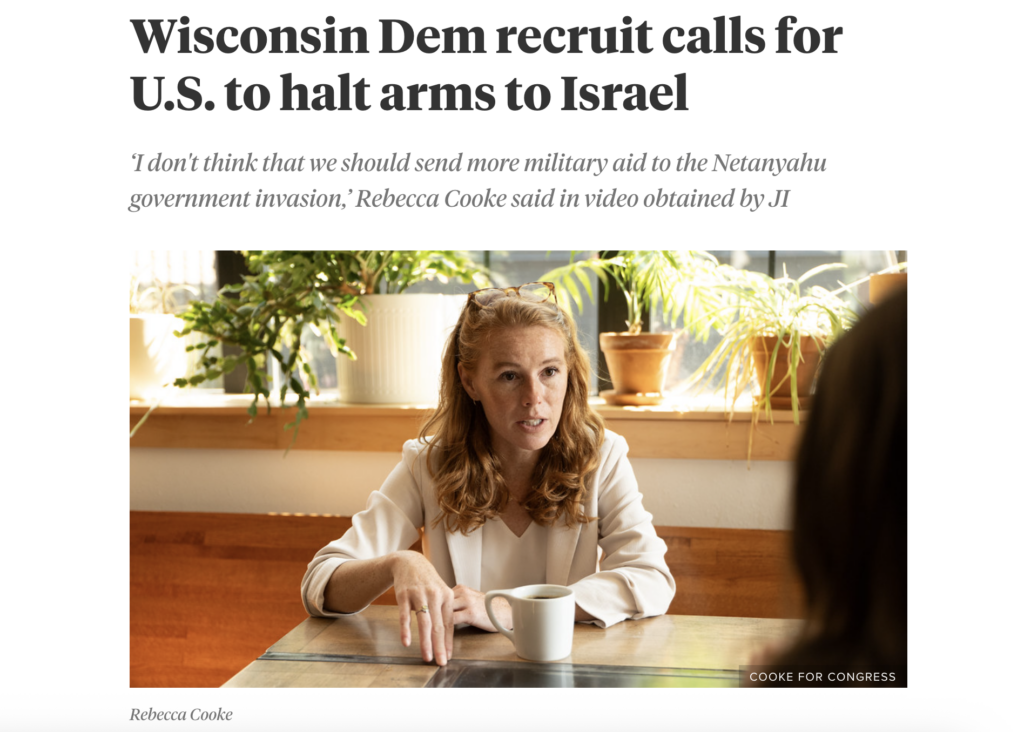Click the 'Rebecca Cooke' caption below the photo
1024x732 pixels.
(x=181, y=714)
